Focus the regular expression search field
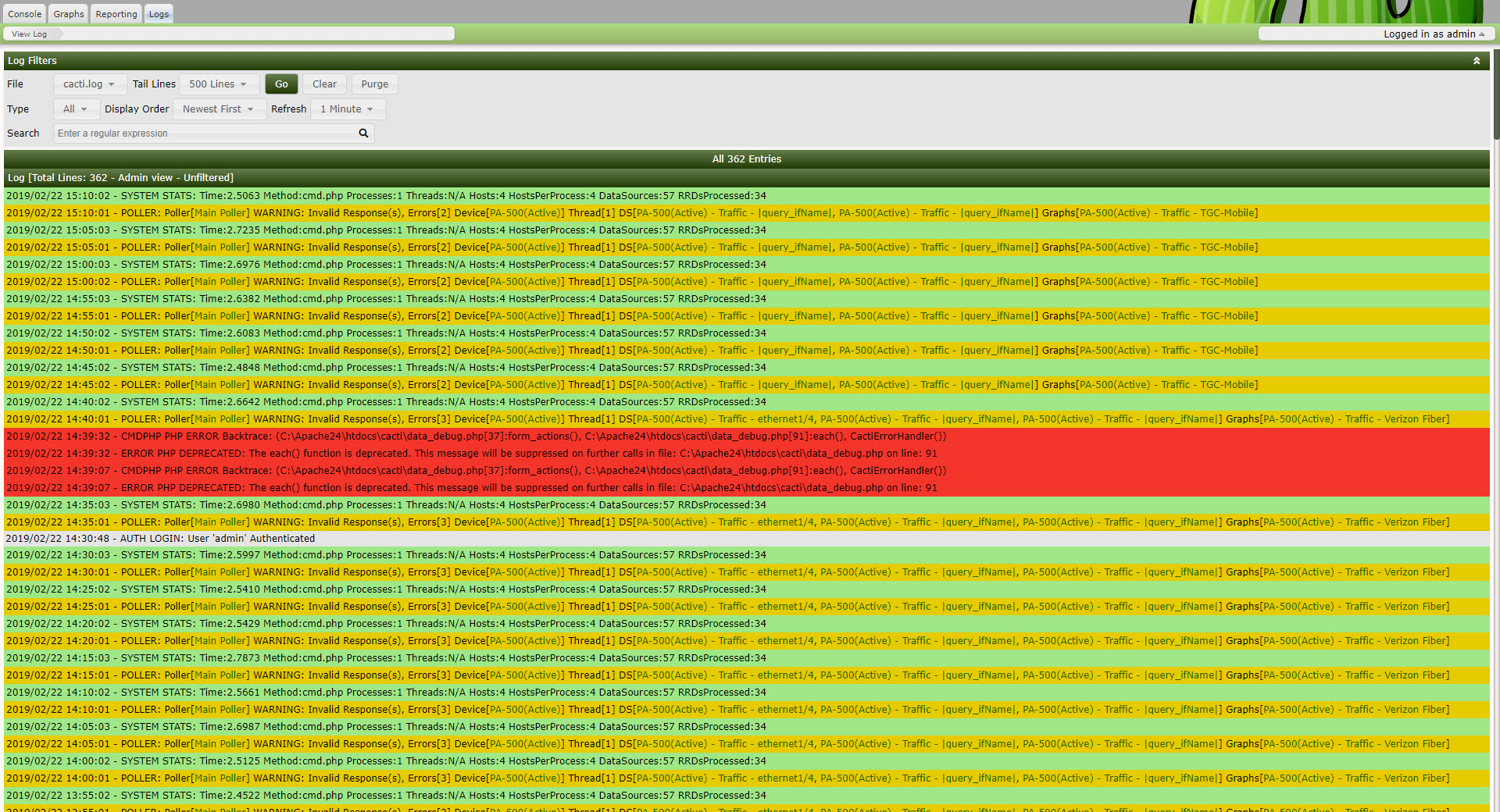1500x812 pixels. click(205, 134)
